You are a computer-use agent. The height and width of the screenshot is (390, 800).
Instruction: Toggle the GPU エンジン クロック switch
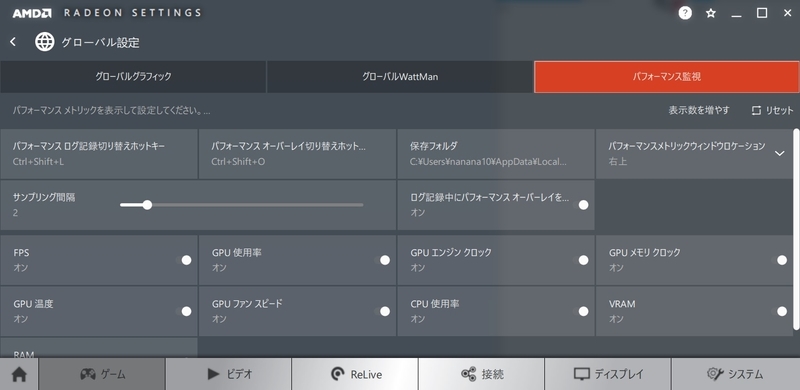tap(581, 260)
